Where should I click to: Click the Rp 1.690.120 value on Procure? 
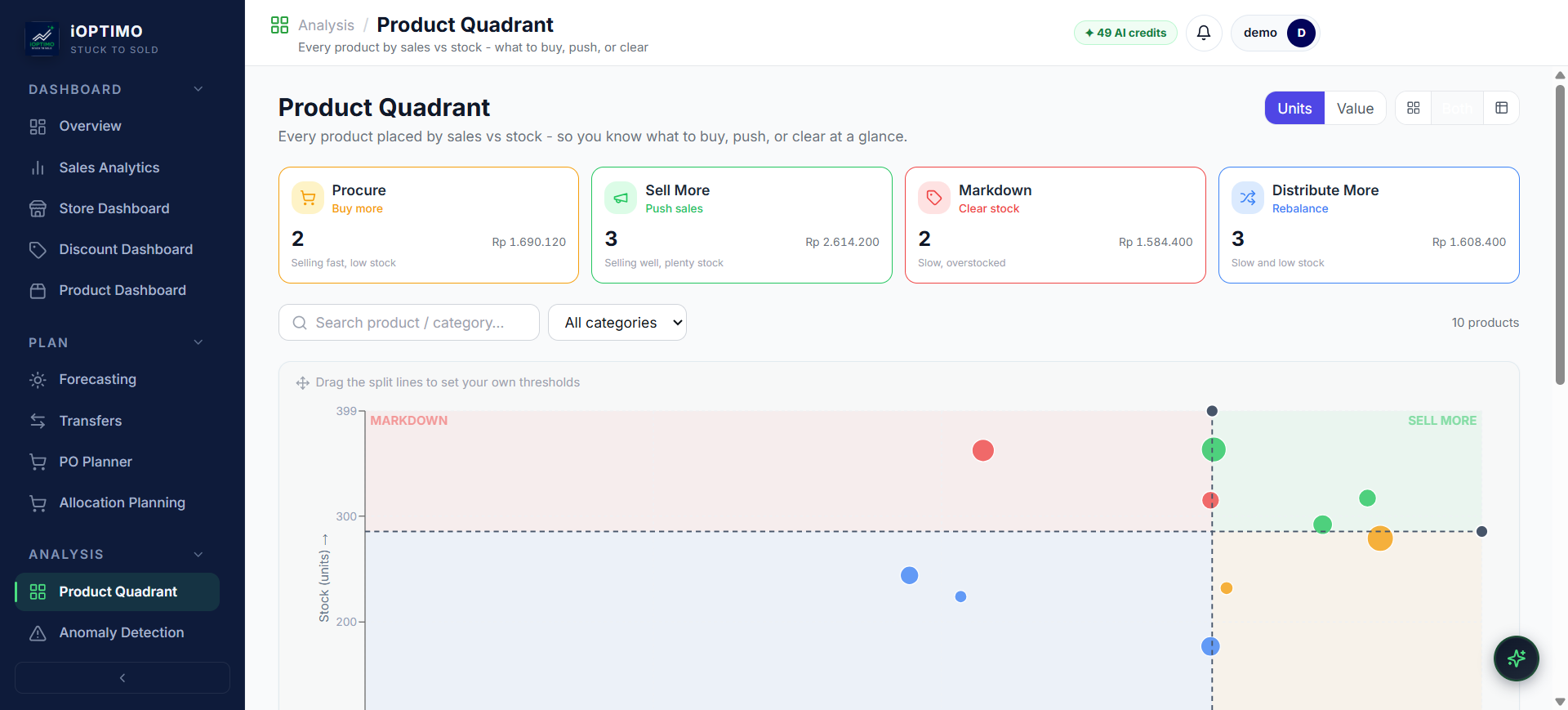(x=528, y=242)
